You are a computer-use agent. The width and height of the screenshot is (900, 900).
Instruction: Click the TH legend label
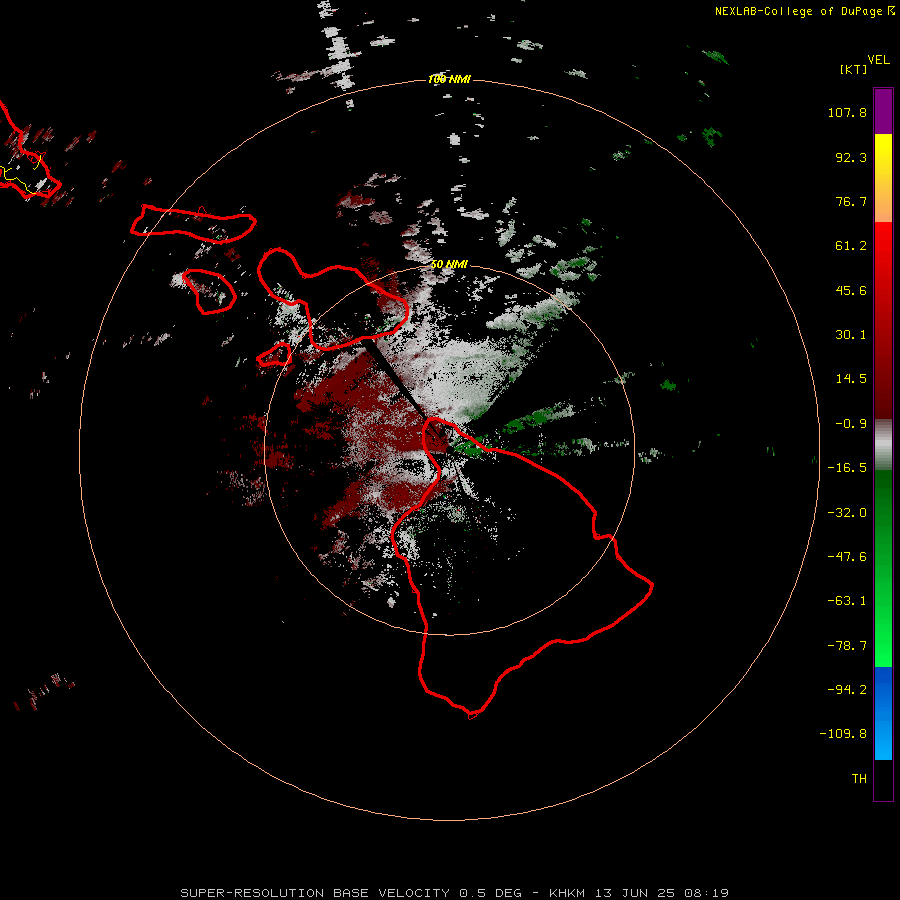pos(859,779)
